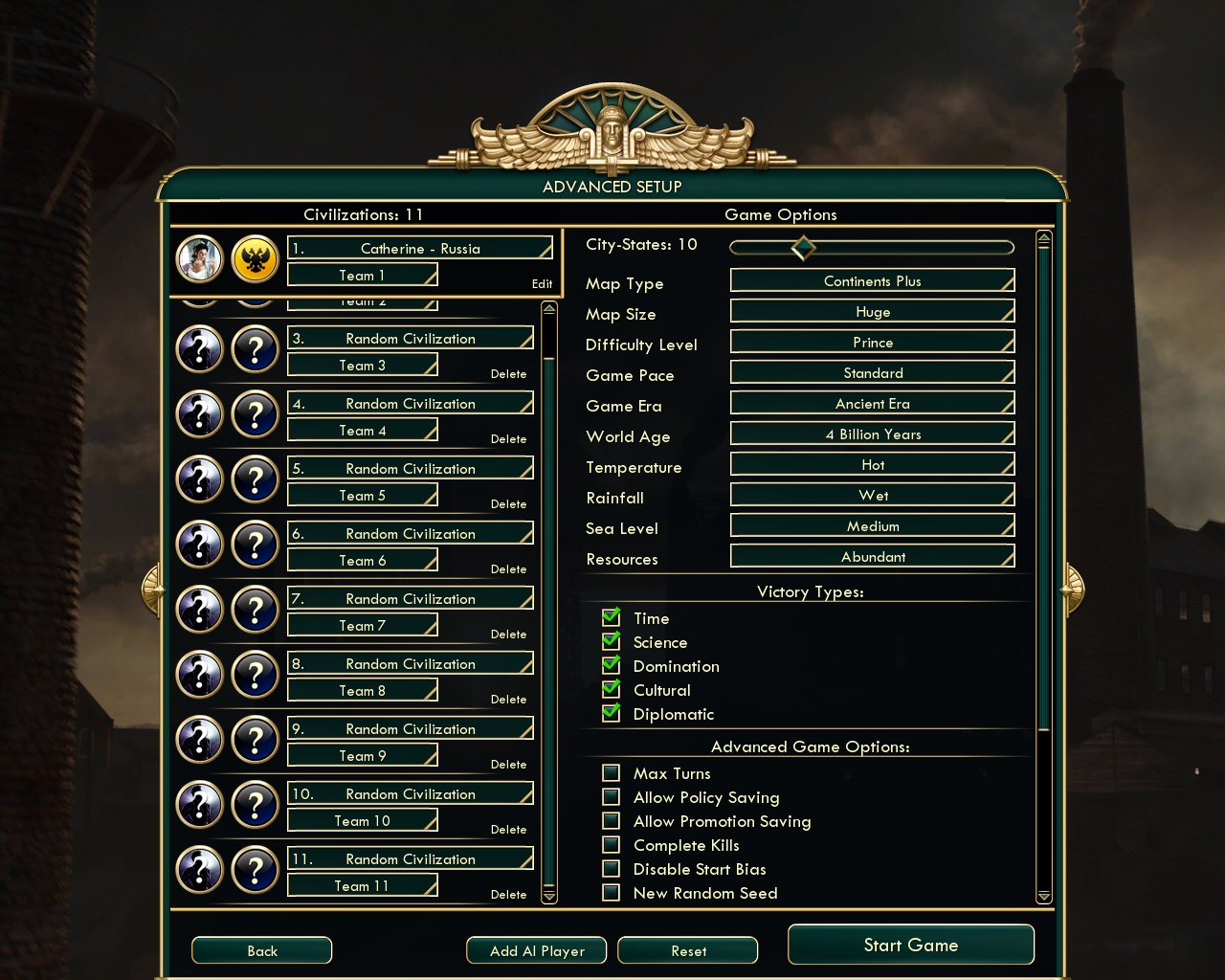This screenshot has height=980, width=1225.
Task: Select civilization for player 4 slot
Action: pyautogui.click(x=411, y=404)
